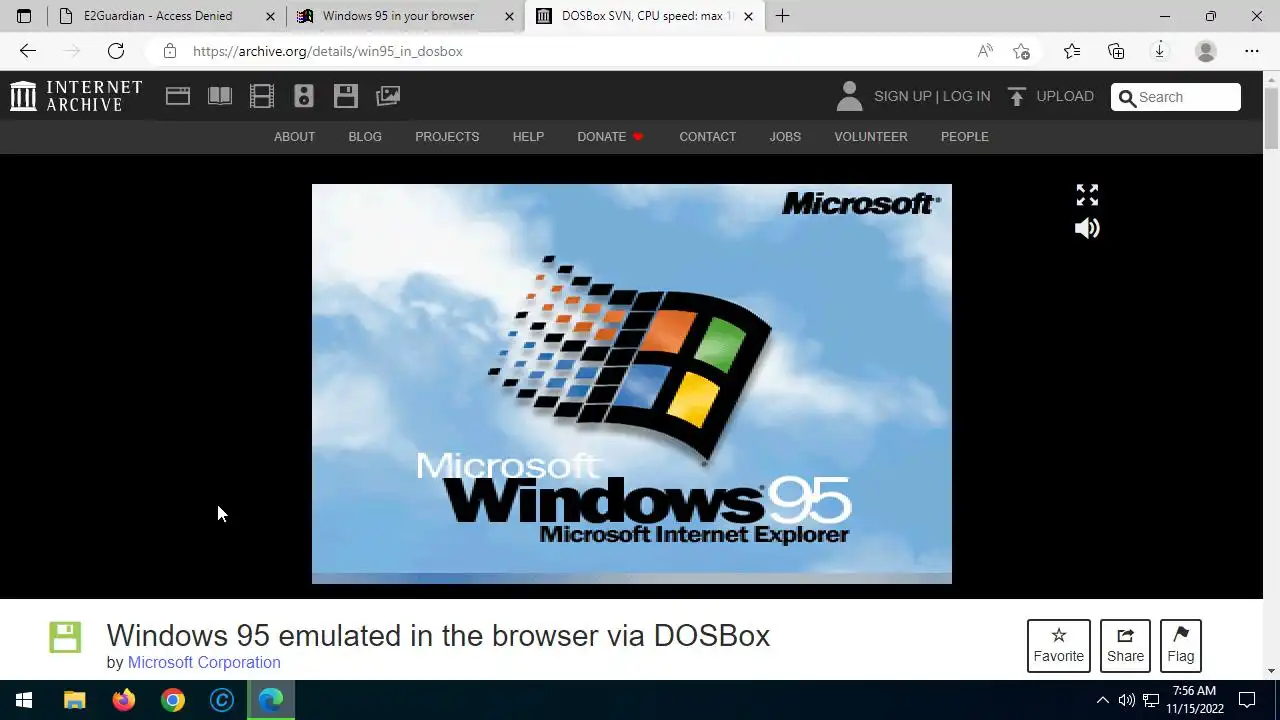The height and width of the screenshot is (720, 1280).
Task: Open Edge Settings and more menu
Action: click(1252, 51)
